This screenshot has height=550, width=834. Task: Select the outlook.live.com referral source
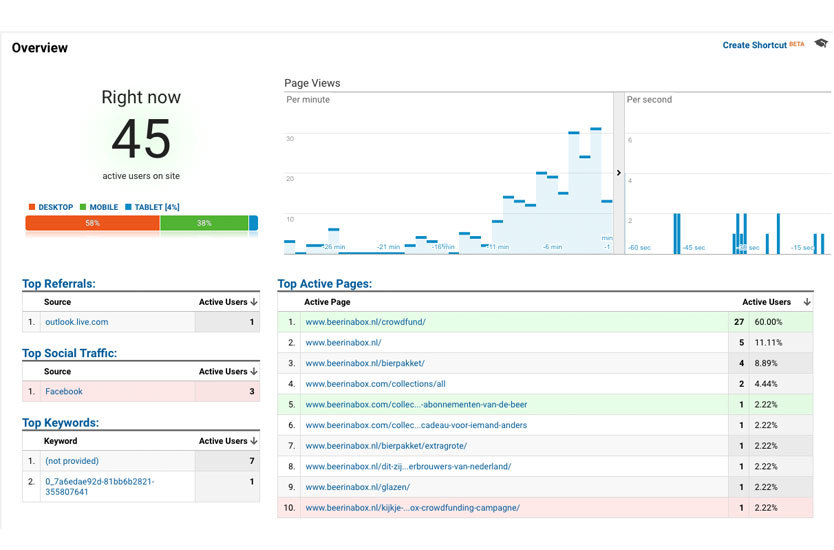pyautogui.click(x=76, y=322)
